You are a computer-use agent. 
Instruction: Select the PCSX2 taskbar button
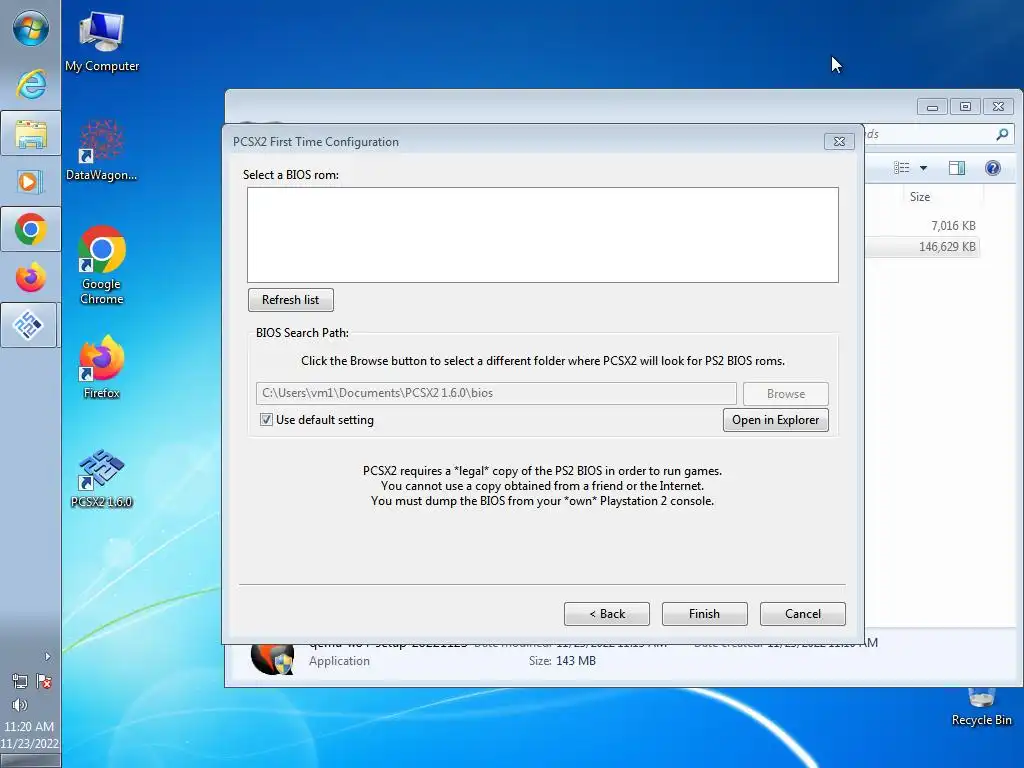click(29, 325)
